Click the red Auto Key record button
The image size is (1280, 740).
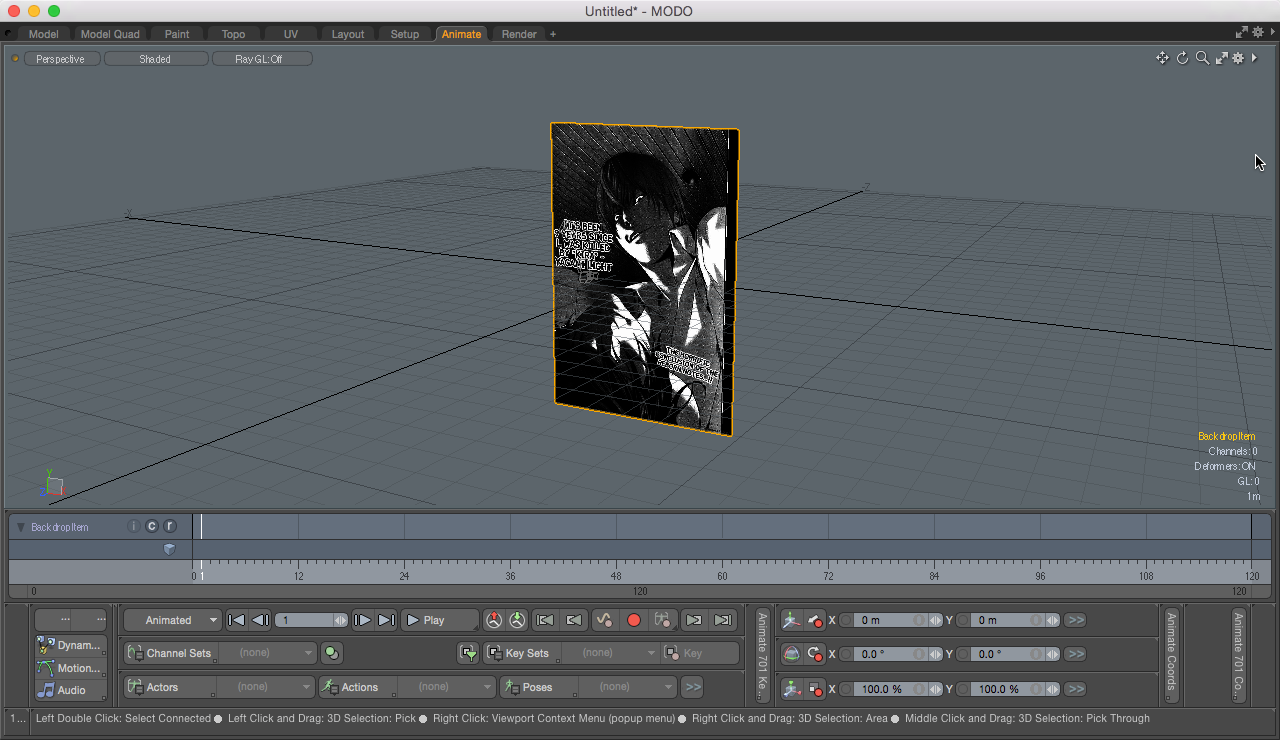[633, 620]
